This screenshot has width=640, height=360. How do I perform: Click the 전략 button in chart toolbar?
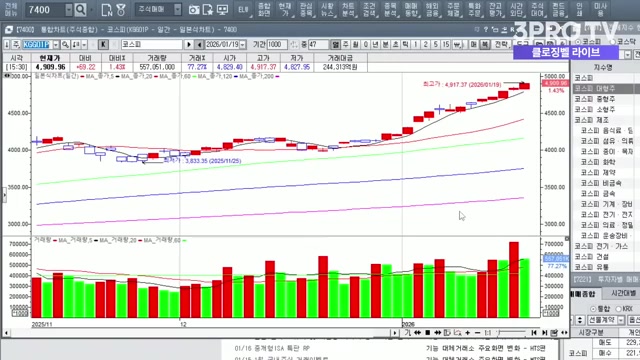click(502, 44)
